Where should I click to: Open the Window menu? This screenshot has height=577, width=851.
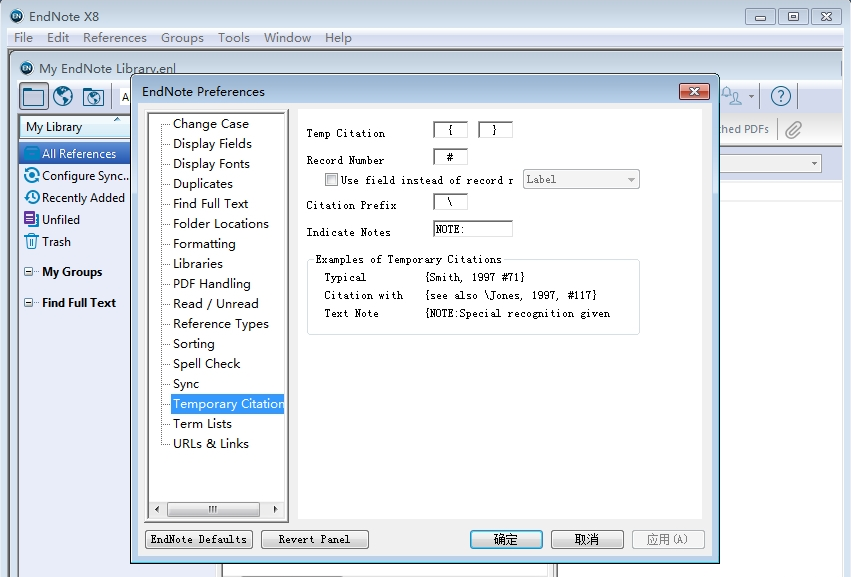287,37
